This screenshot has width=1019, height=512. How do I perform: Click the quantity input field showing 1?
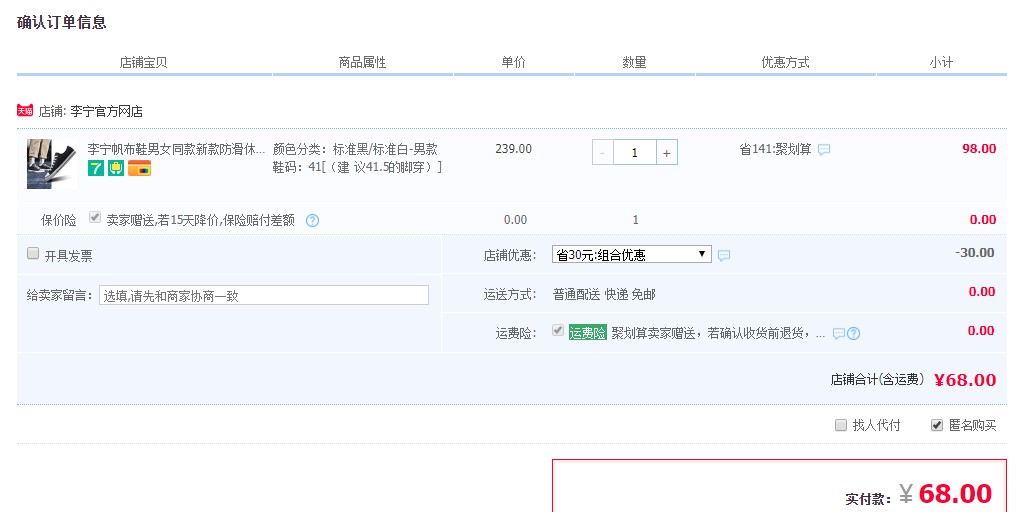[x=634, y=153]
